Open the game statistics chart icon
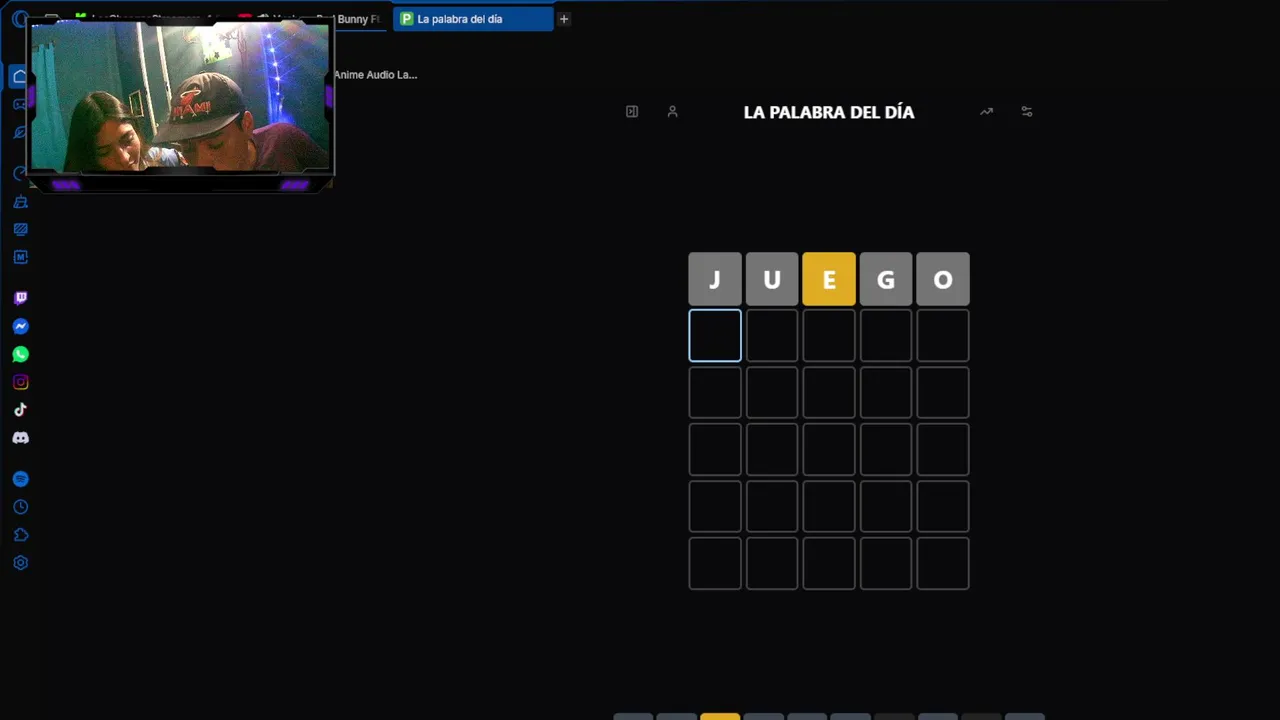 pyautogui.click(x=986, y=111)
